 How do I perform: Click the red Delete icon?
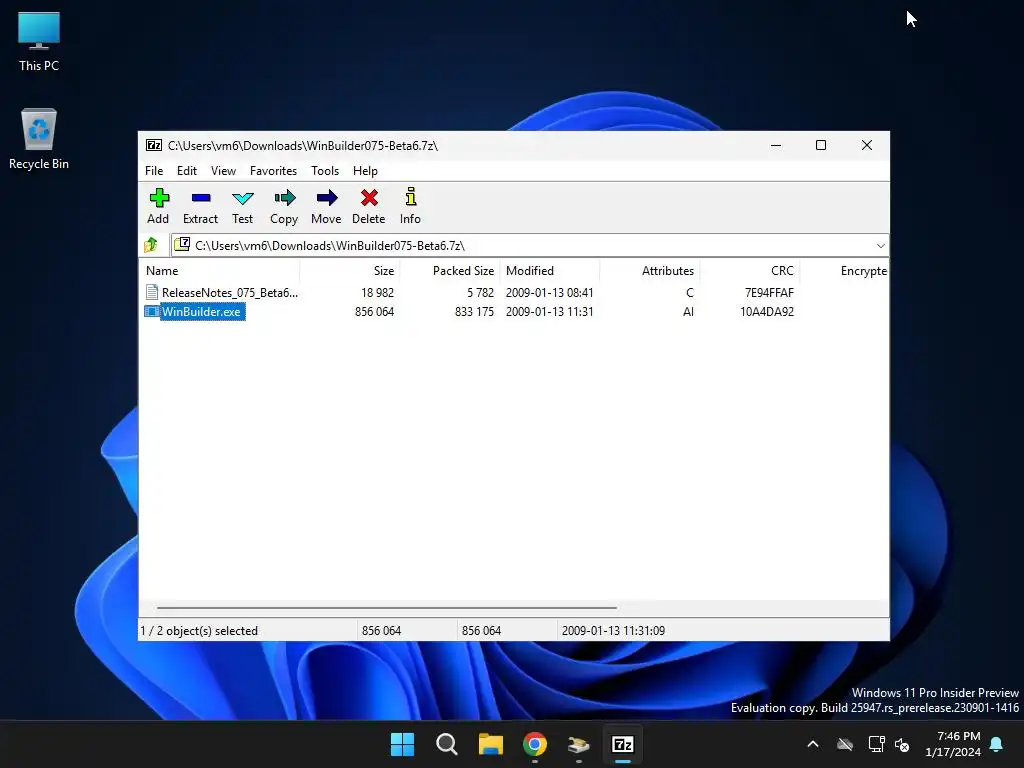coord(369,198)
